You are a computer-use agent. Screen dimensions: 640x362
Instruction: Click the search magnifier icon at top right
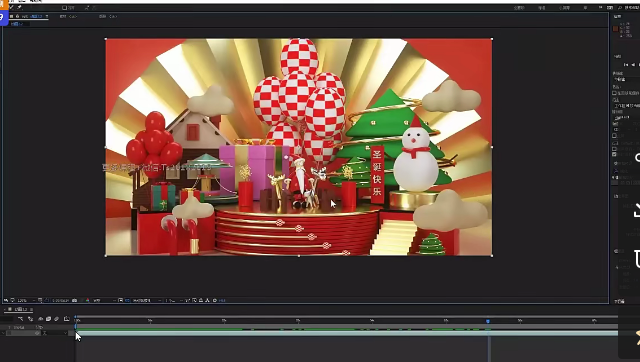click(x=620, y=8)
